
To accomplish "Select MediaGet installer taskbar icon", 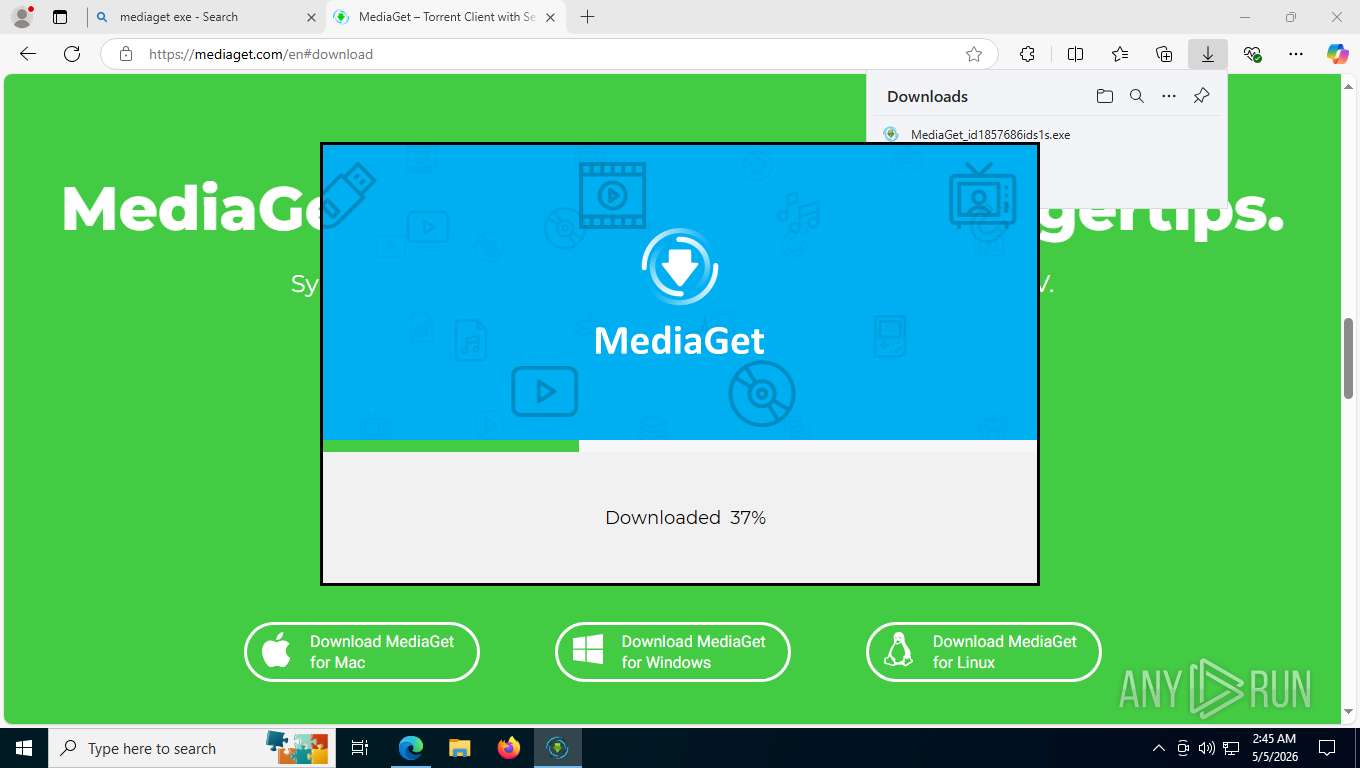I will pyautogui.click(x=558, y=748).
